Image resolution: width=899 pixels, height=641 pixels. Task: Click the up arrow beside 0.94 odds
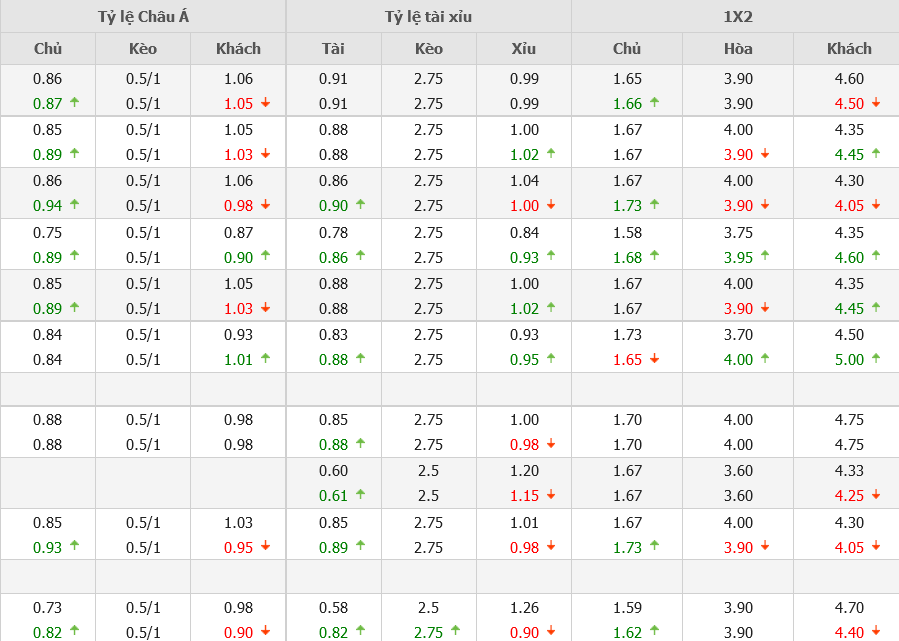pos(74,204)
